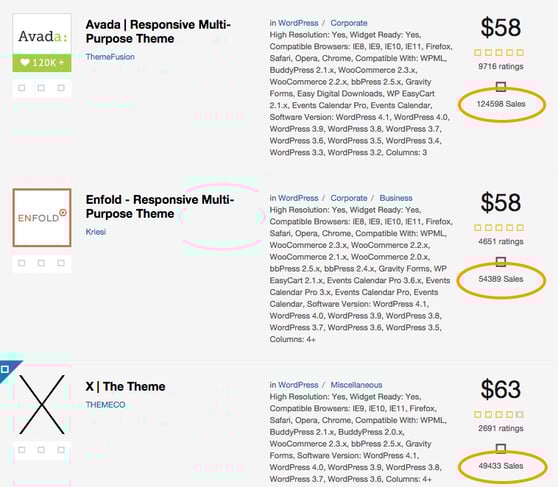Click the first small icon under Avada thumbnail

point(22,88)
